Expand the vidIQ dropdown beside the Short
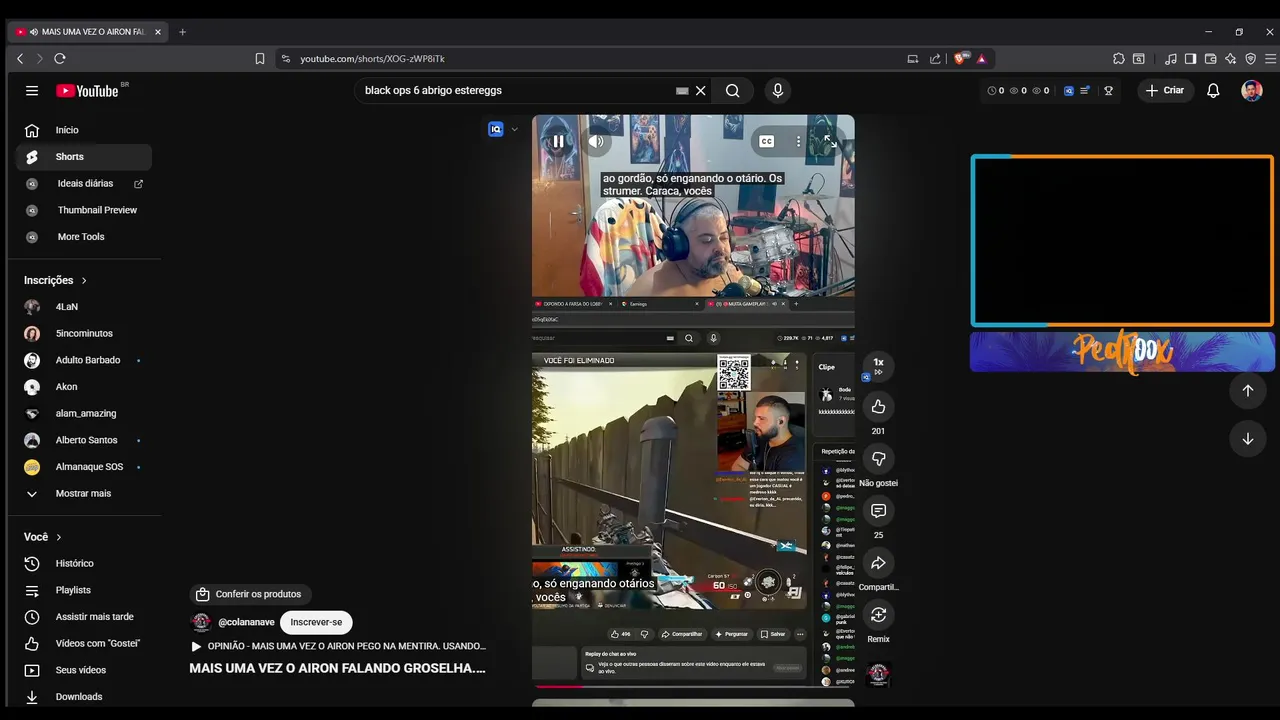 coord(514,129)
